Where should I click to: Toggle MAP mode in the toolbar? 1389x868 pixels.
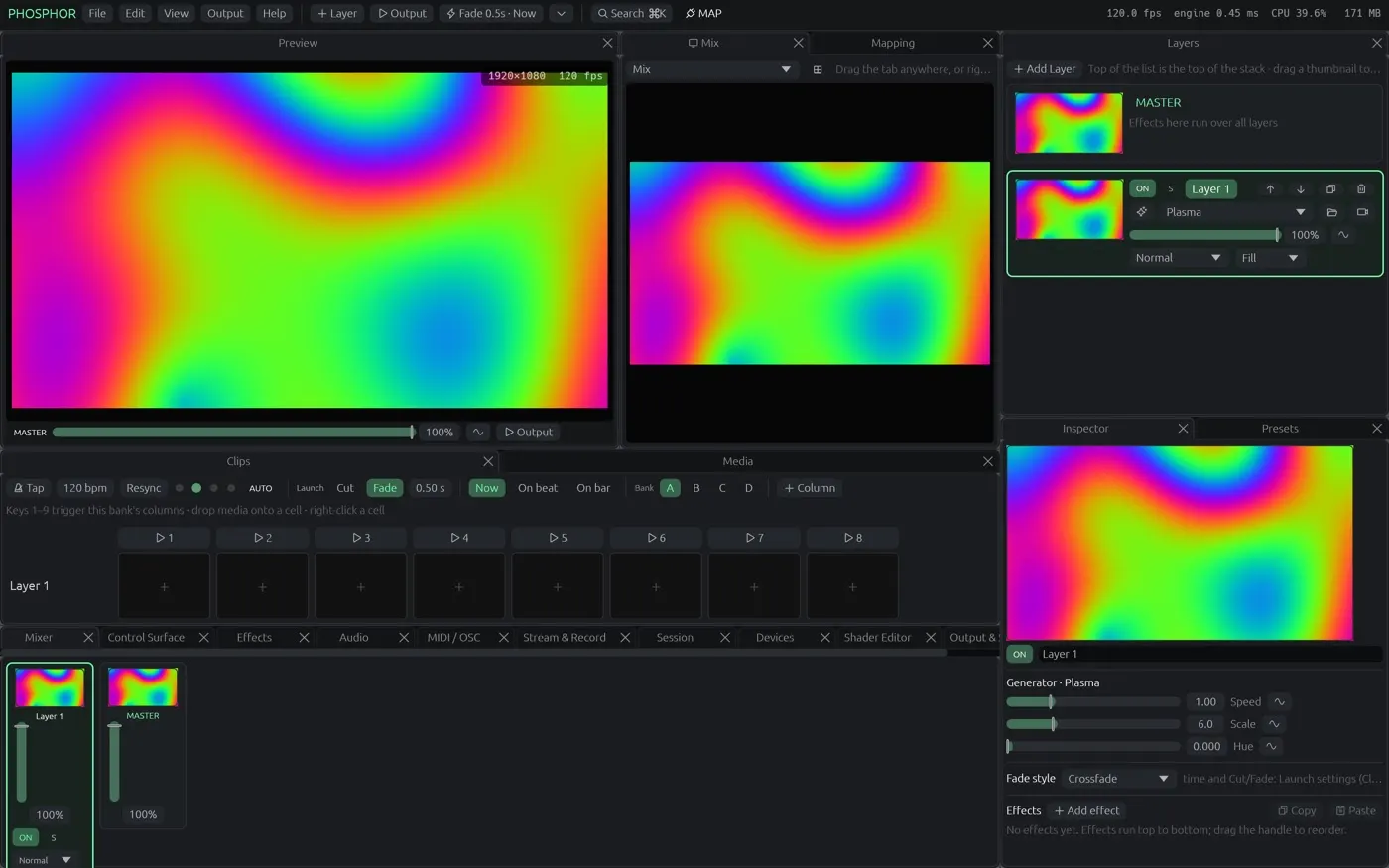click(703, 13)
